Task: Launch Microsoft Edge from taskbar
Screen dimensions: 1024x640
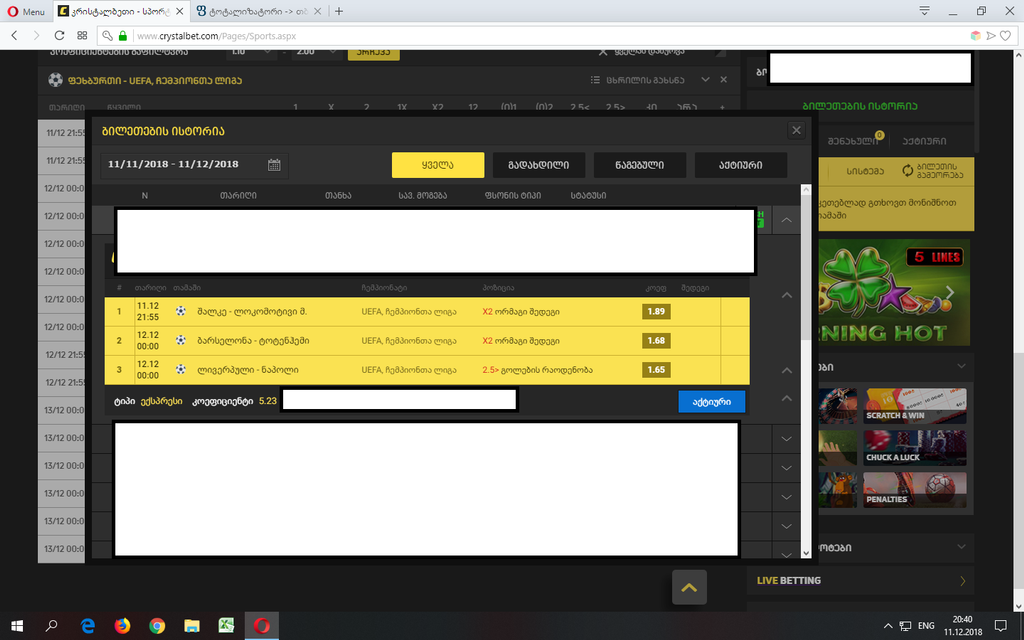Action: pos(87,626)
